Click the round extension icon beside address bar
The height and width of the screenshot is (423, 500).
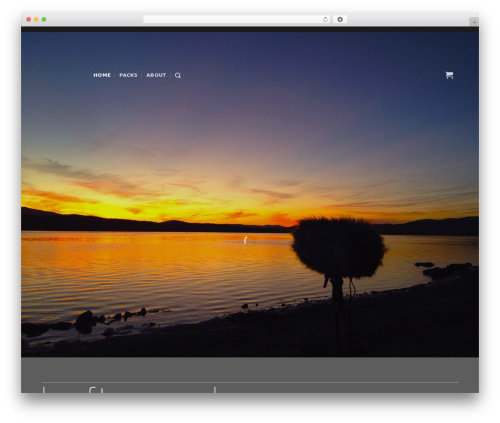click(x=340, y=19)
